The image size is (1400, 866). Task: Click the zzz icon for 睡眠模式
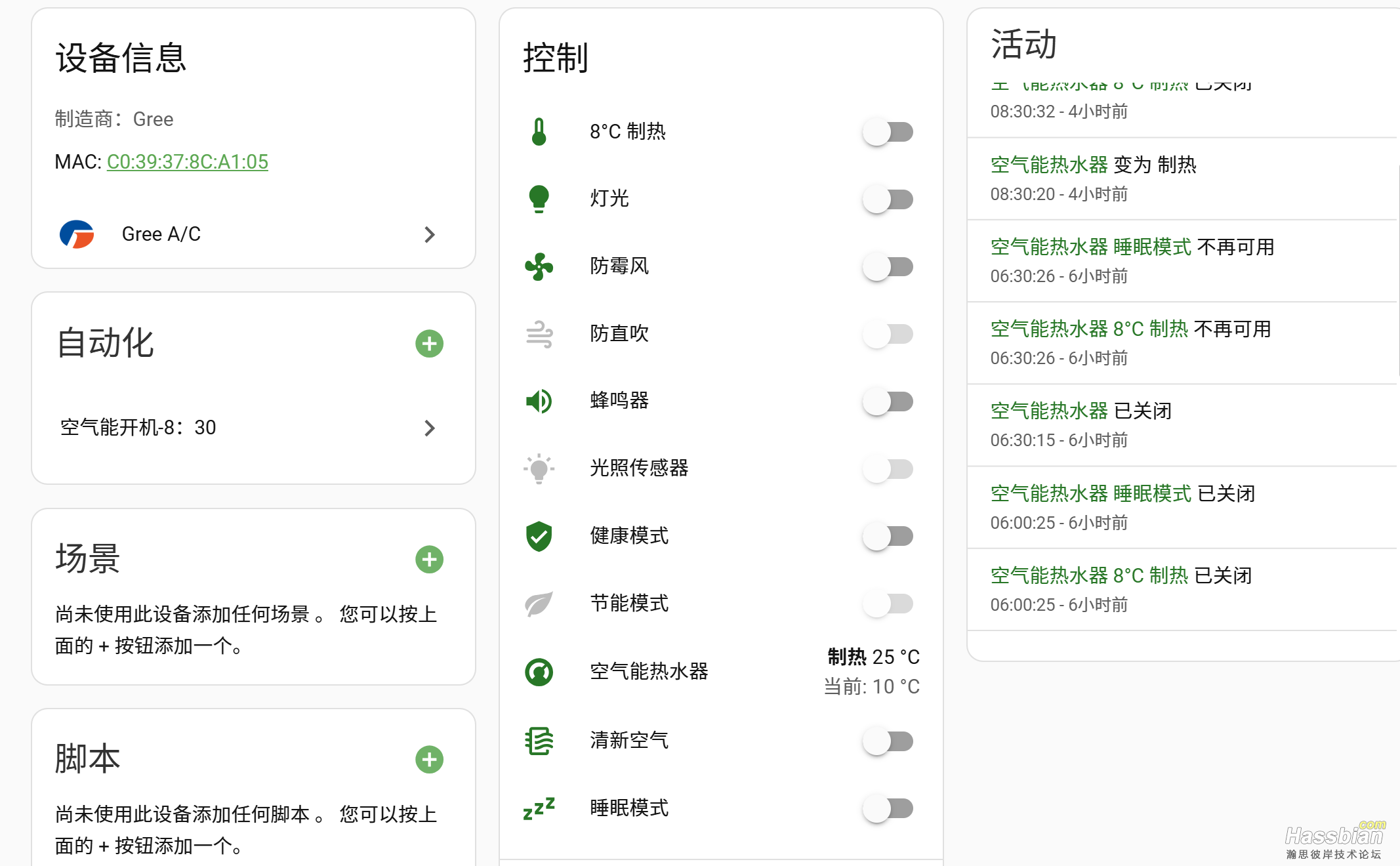point(538,809)
